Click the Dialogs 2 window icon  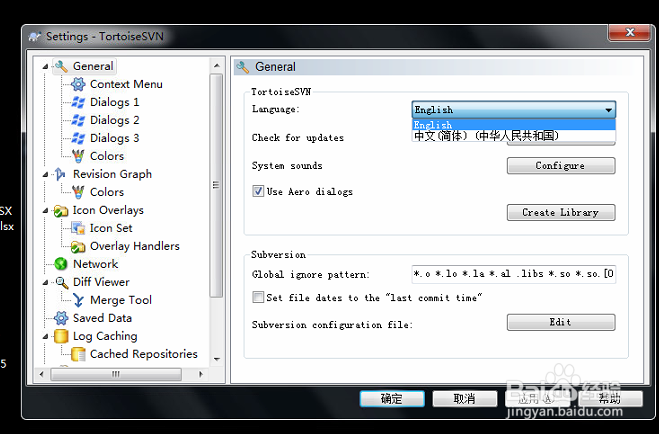click(x=78, y=120)
